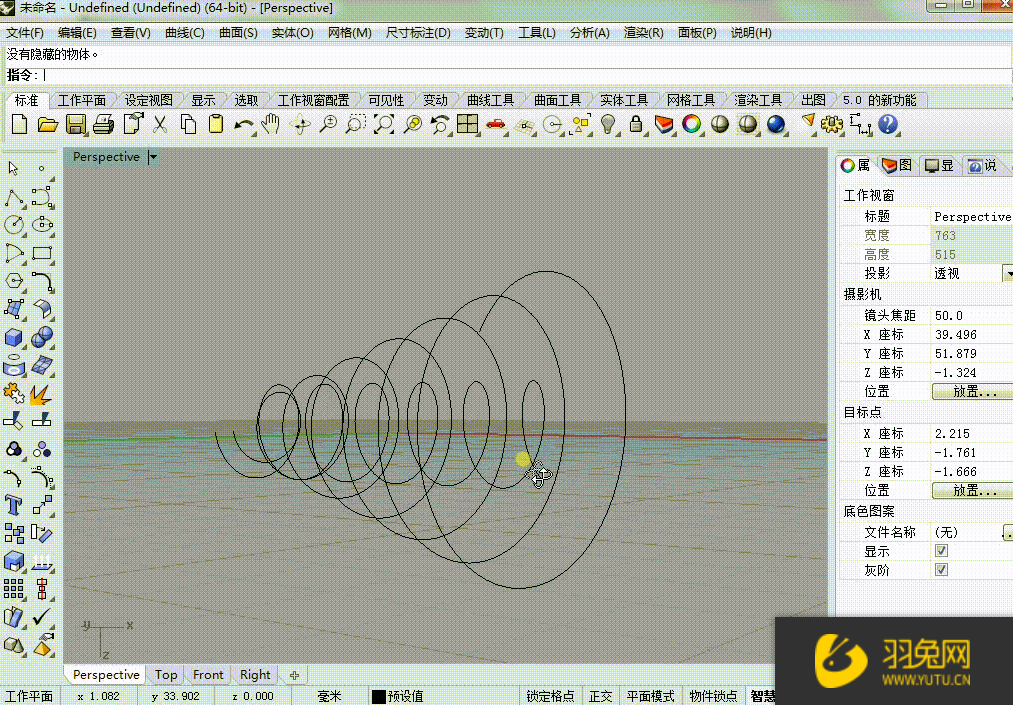The width and height of the screenshot is (1013, 705).
Task: Switch to the 工作平面 toolbar tab
Action: coord(82,100)
